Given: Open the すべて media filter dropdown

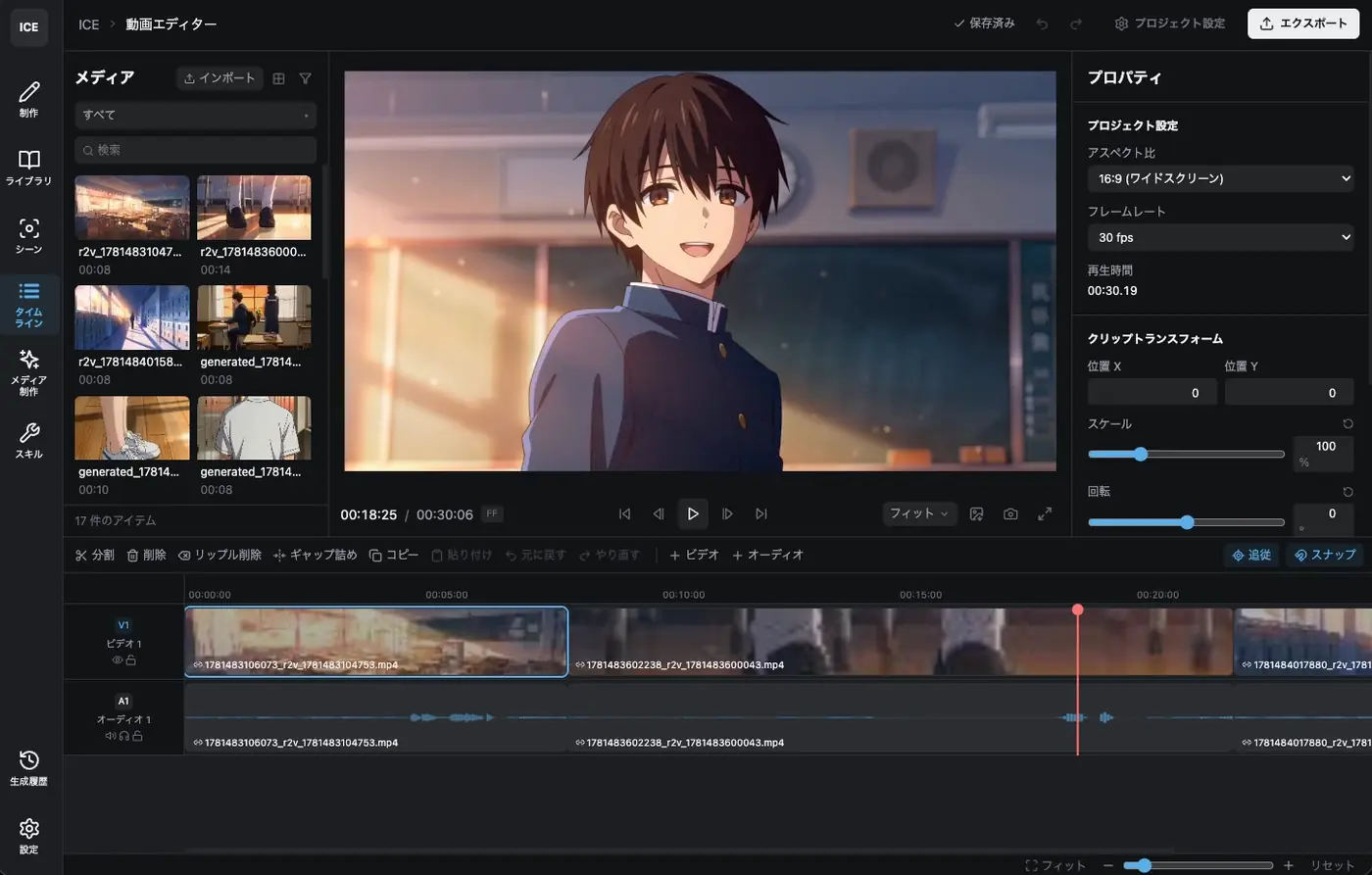Looking at the screenshot, I should 195,115.
